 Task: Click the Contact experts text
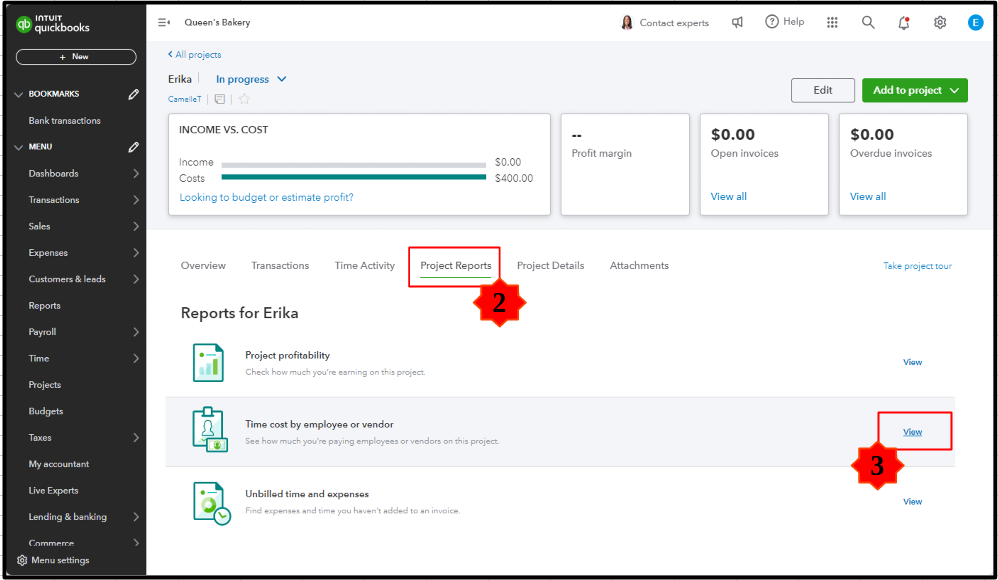coord(674,23)
